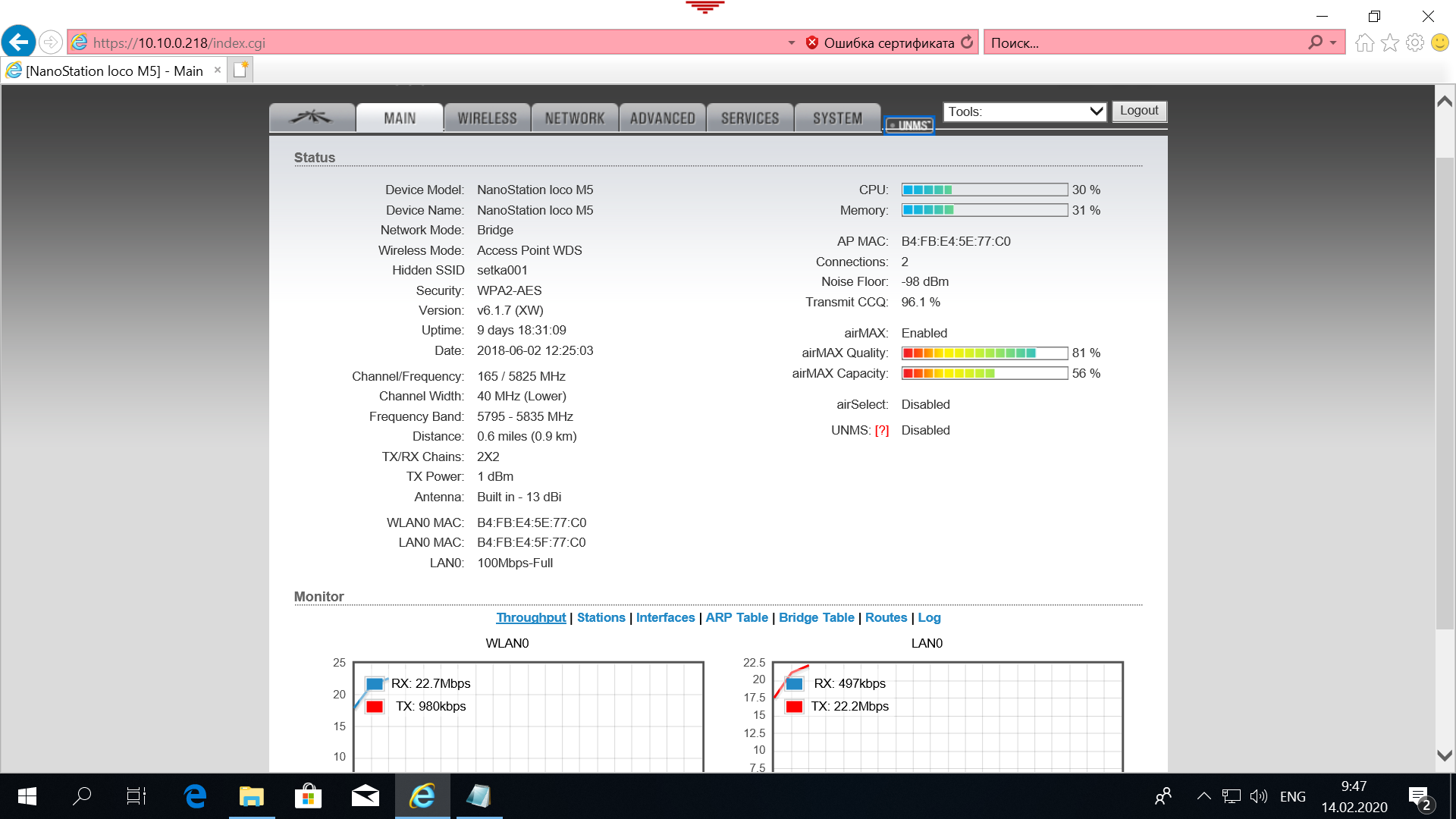Click the browser Back arrow
The image size is (1456, 819).
tap(19, 42)
